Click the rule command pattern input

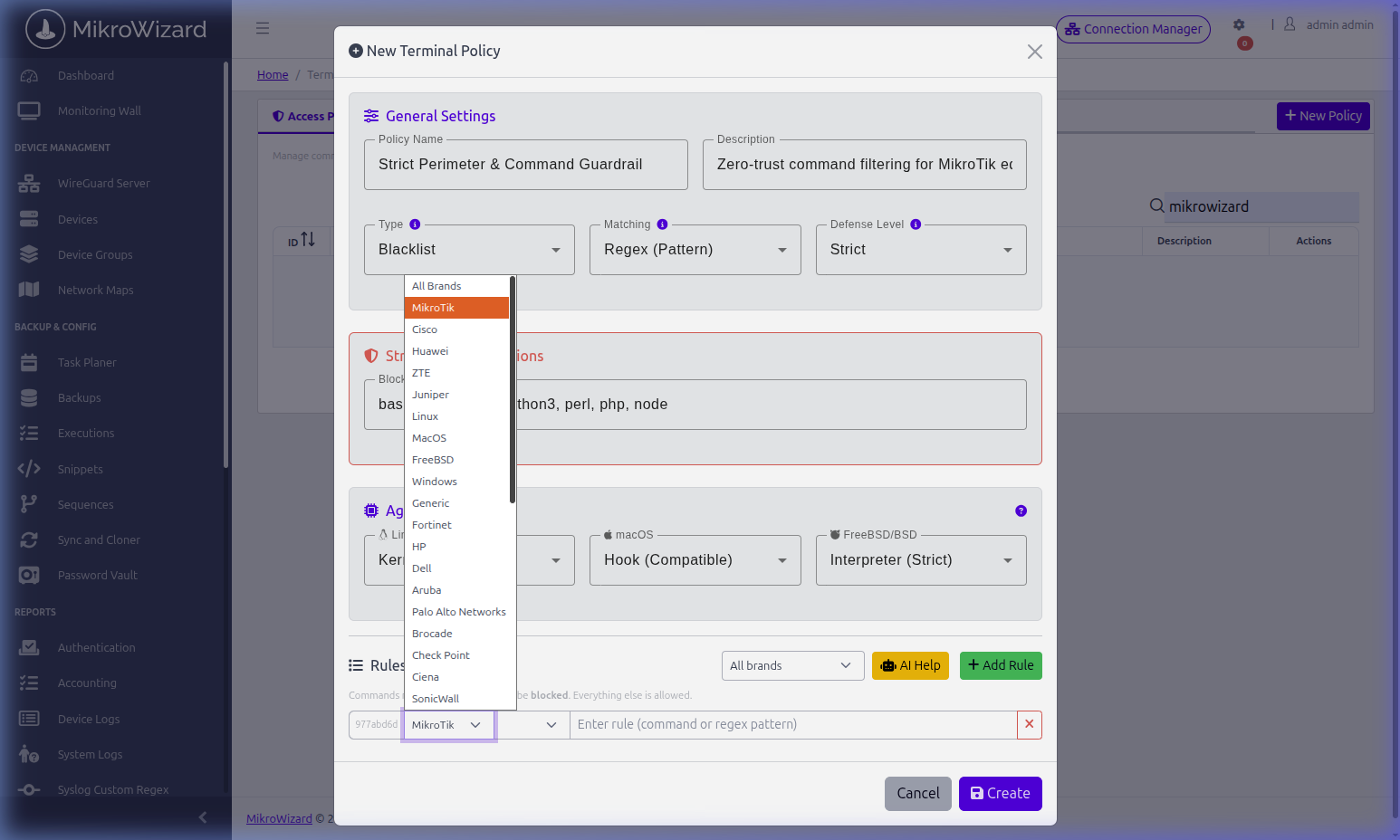coord(793,725)
